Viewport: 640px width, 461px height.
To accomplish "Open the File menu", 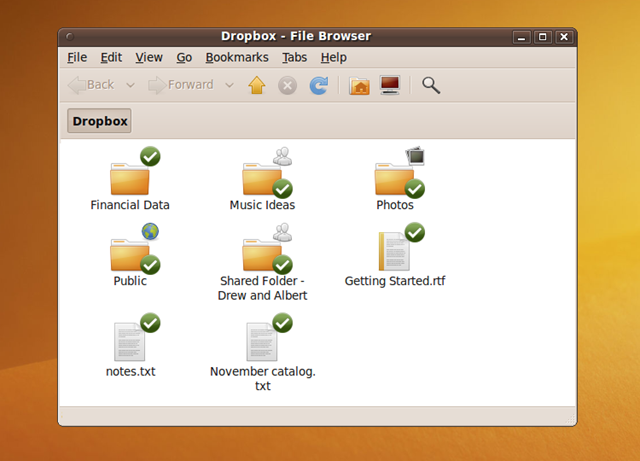I will 77,58.
